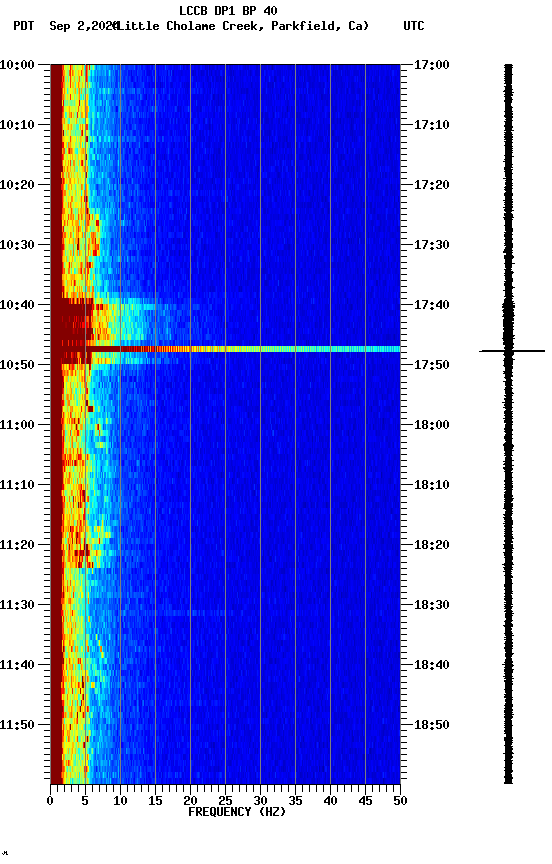The image size is (552, 864).
Task: Click the '11:10' PDT time label
Action: (17, 485)
